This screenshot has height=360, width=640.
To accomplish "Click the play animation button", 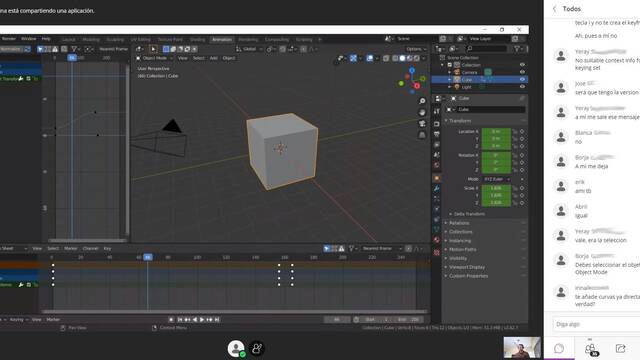I will [x=202, y=320].
